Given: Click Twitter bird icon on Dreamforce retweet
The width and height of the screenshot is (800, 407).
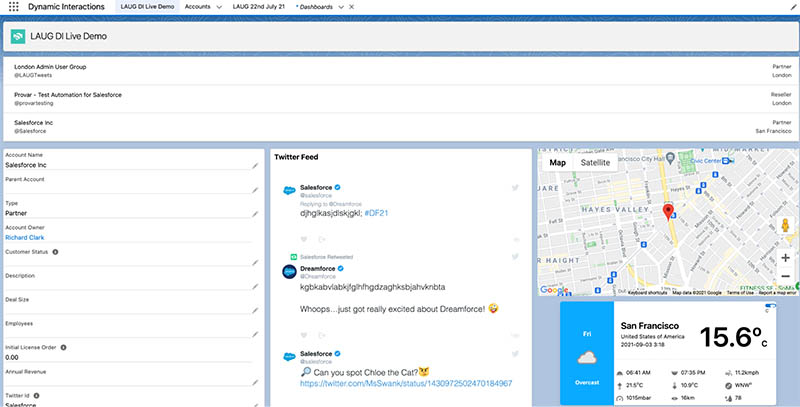Looking at the screenshot, I should 515,257.
